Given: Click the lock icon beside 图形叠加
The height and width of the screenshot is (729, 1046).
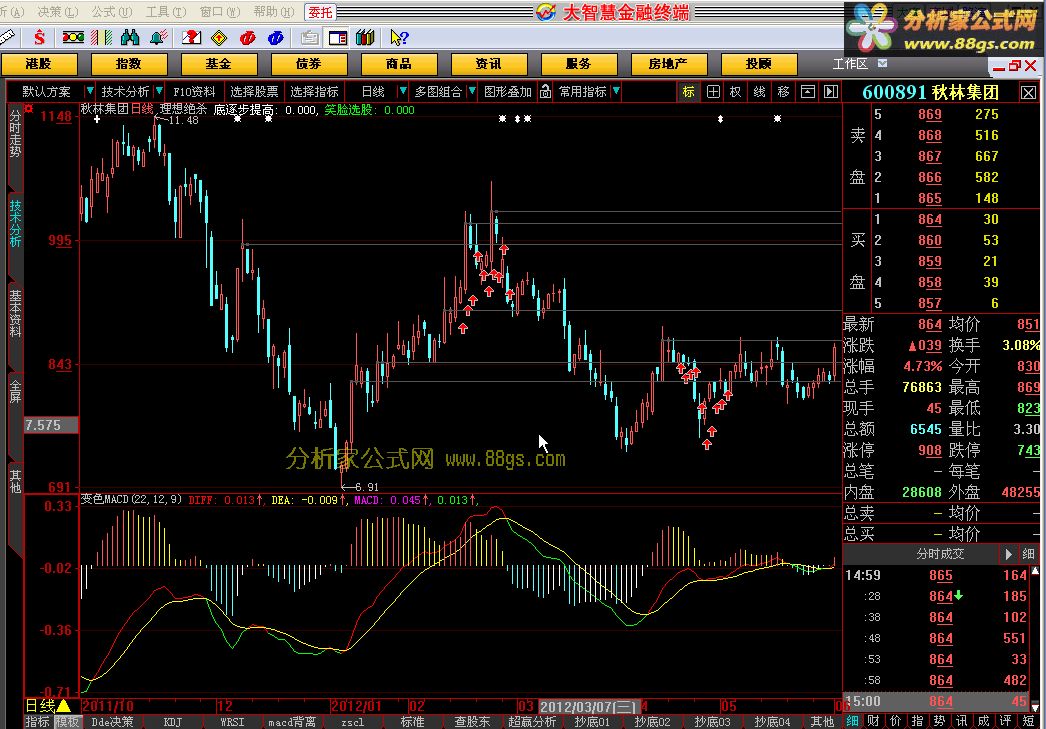Looking at the screenshot, I should point(546,91).
